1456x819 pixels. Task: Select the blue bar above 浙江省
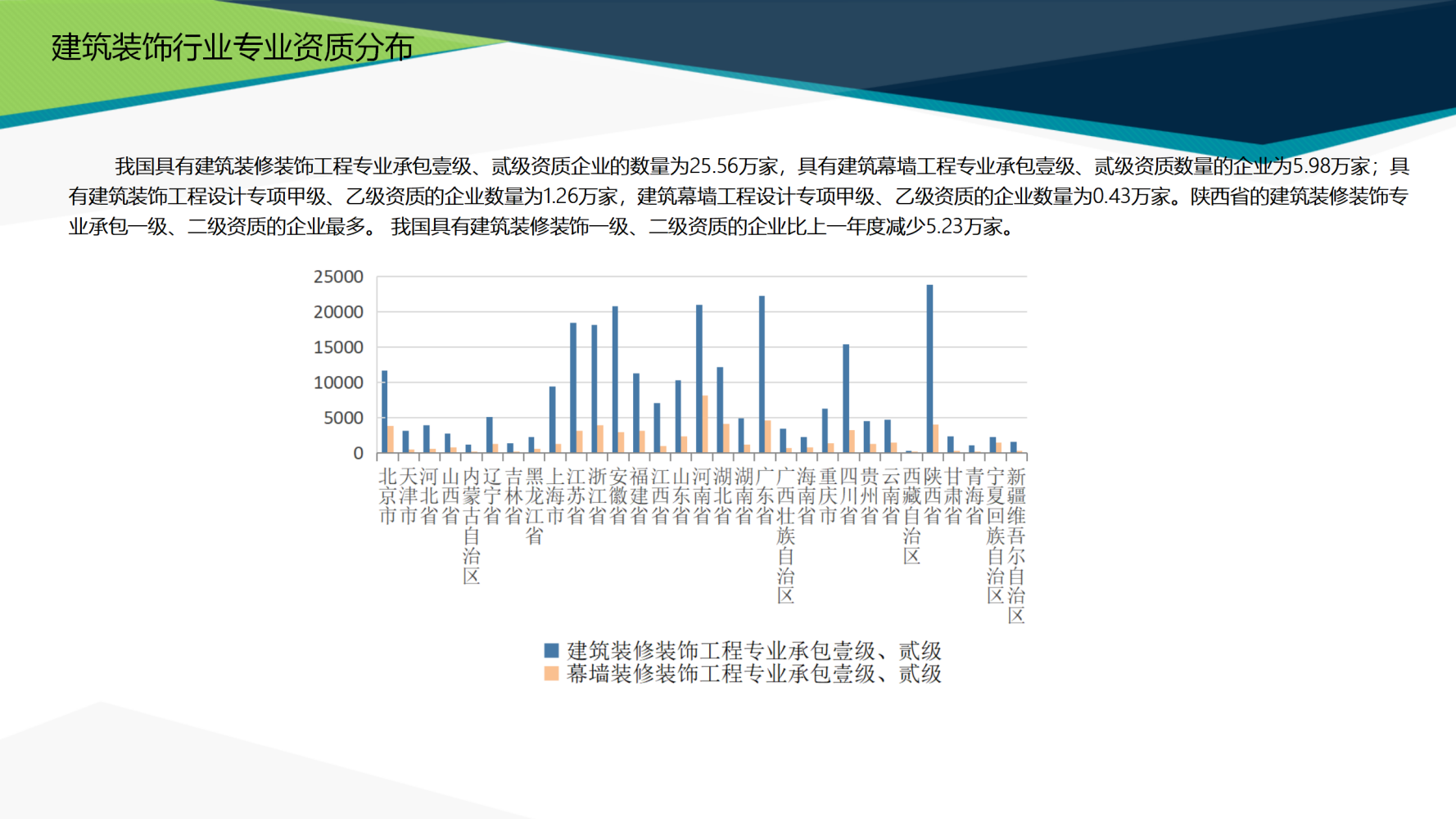point(594,389)
